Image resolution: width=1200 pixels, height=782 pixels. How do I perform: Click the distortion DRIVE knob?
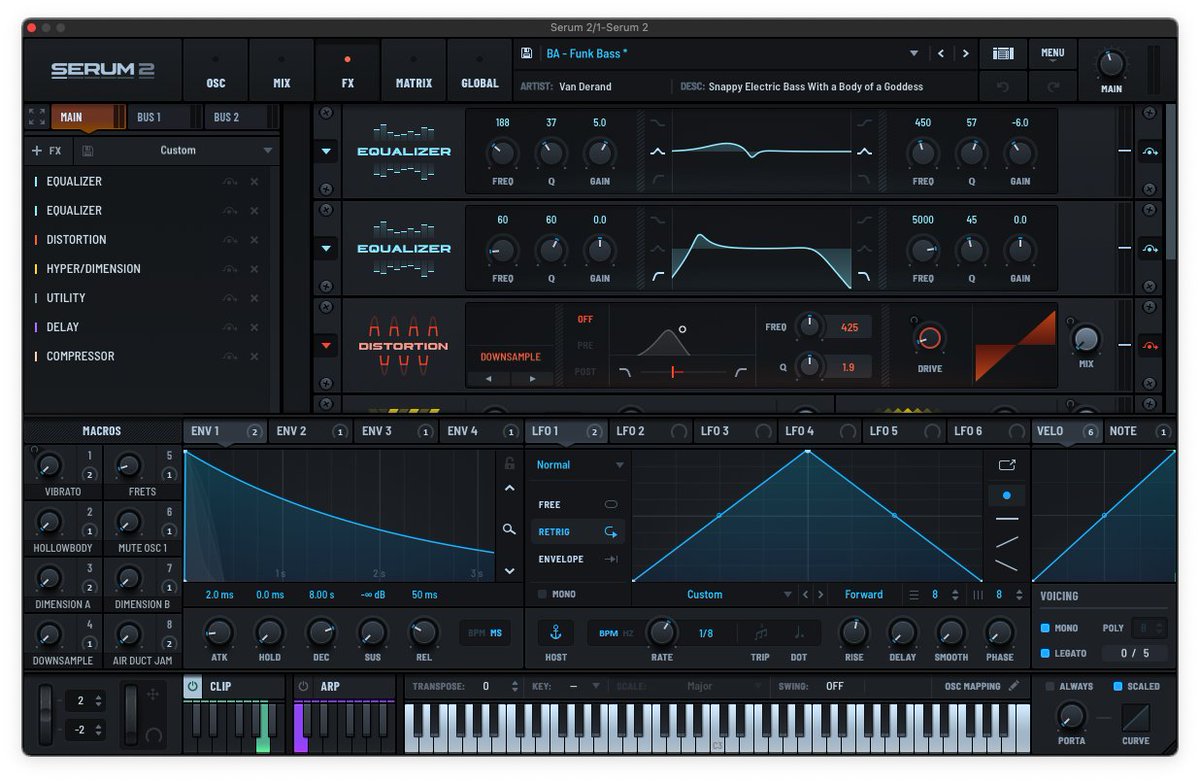pyautogui.click(x=929, y=338)
